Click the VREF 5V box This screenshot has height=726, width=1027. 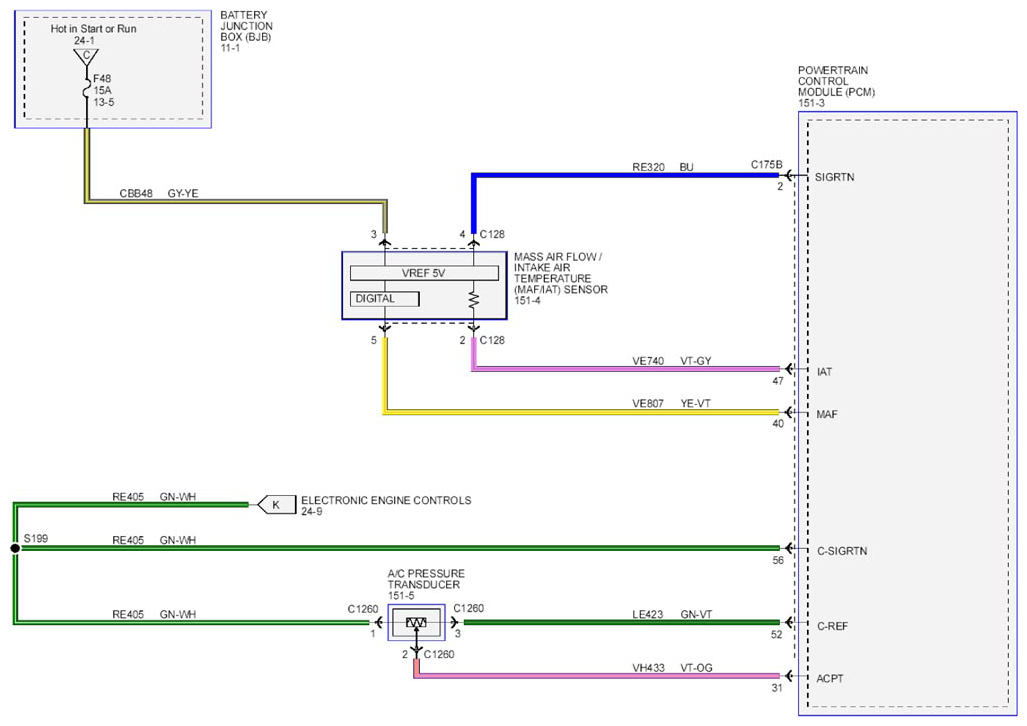424,273
